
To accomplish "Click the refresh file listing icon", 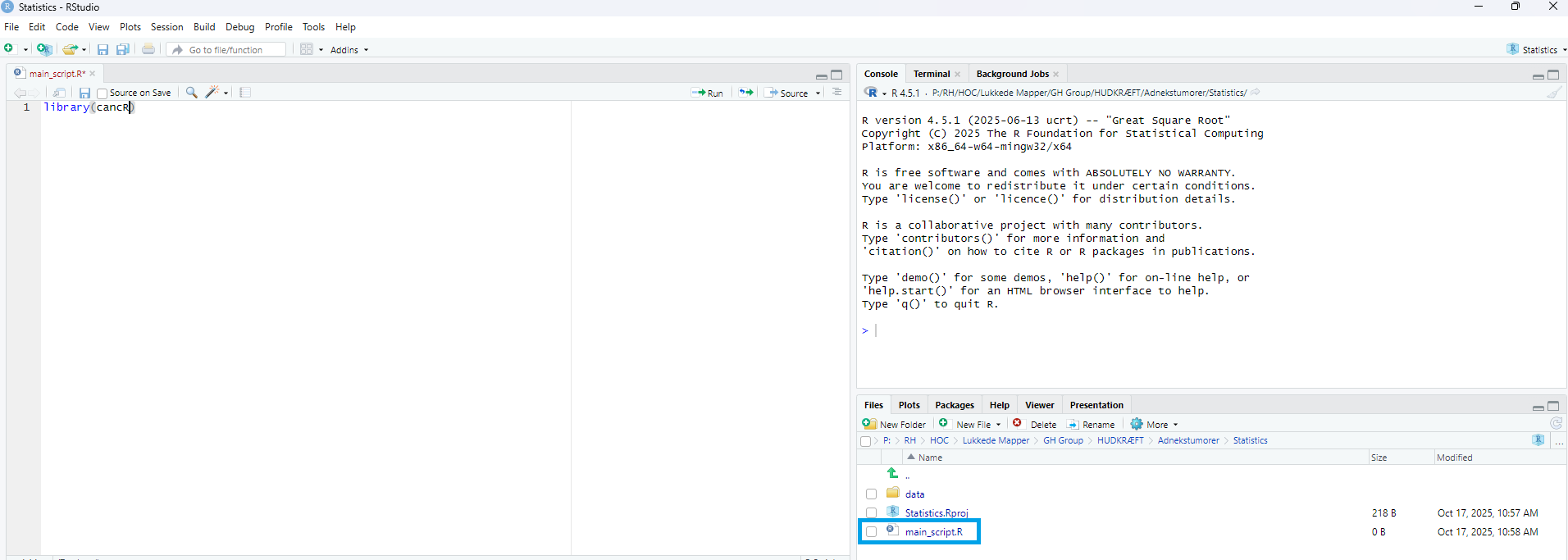I will 1556,424.
